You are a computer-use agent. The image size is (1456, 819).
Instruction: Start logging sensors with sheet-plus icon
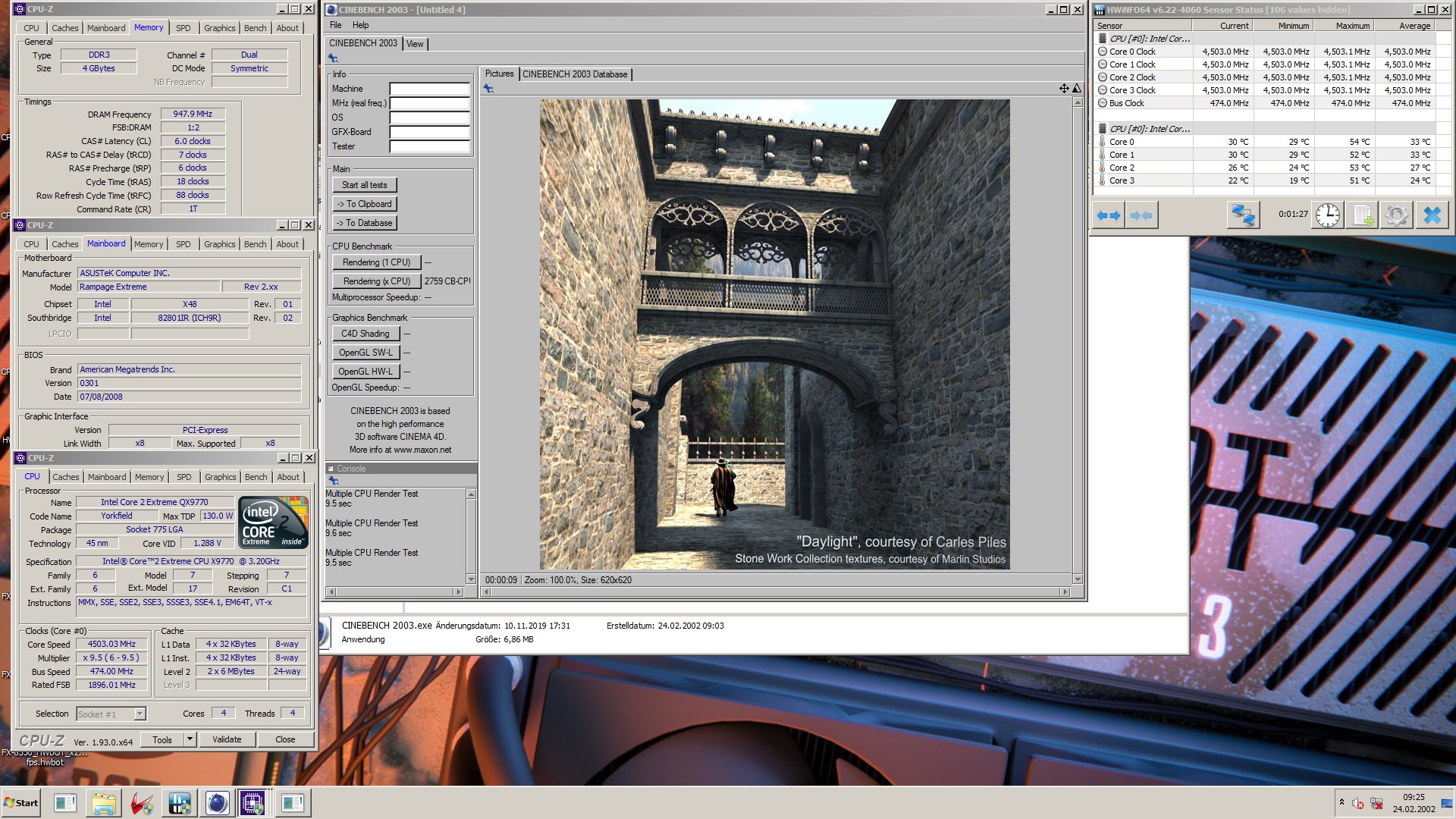pos(1363,215)
